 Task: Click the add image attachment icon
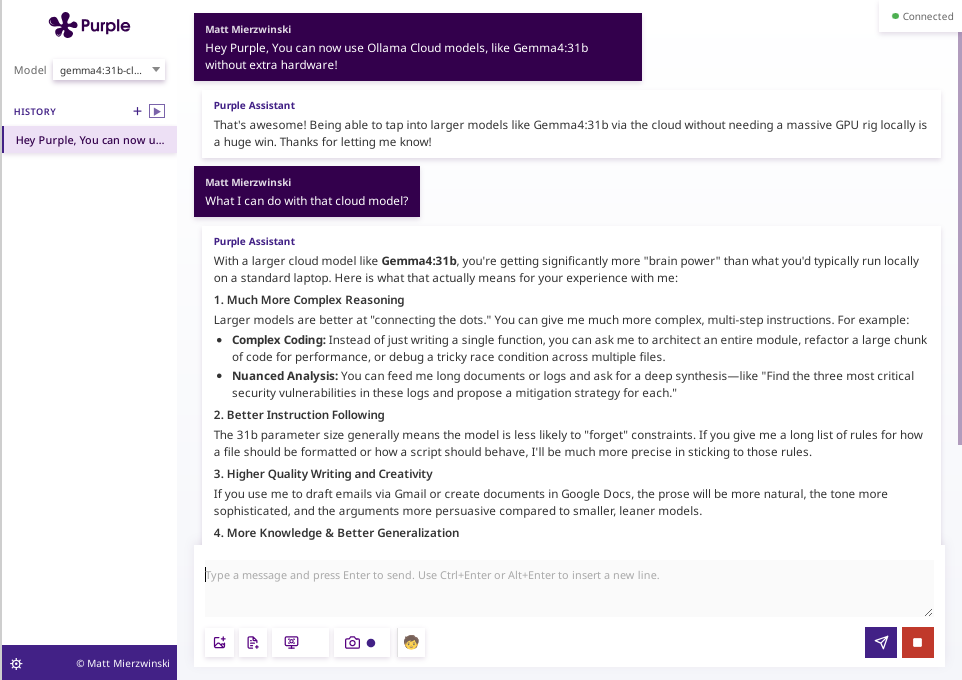click(x=220, y=643)
